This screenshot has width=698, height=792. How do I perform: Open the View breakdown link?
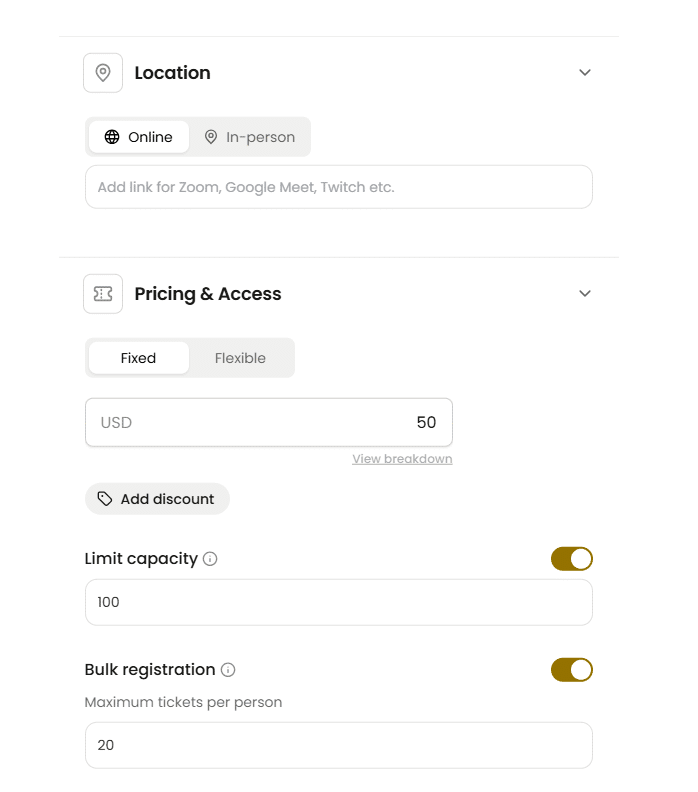402,459
